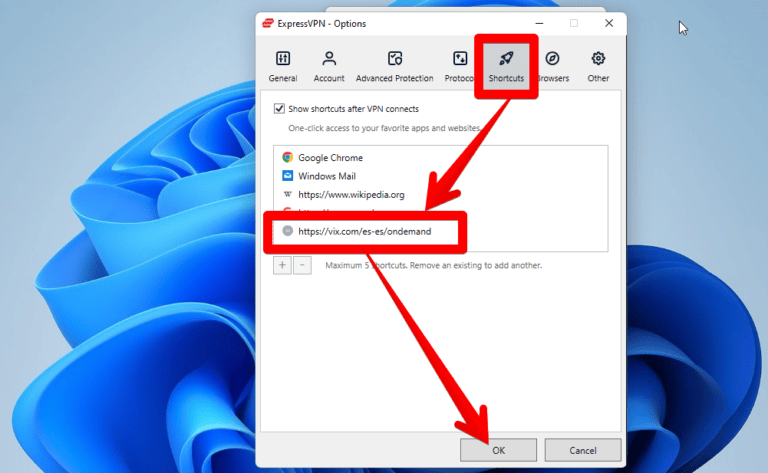Select the wikipedia.org shortcut row
The image size is (768, 473).
click(x=441, y=194)
